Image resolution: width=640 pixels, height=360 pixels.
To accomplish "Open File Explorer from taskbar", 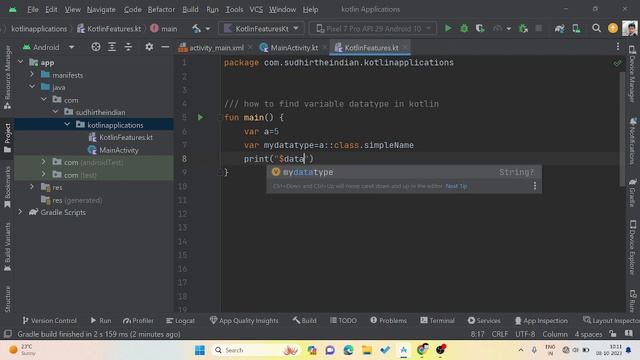I will pyautogui.click(x=367, y=350).
